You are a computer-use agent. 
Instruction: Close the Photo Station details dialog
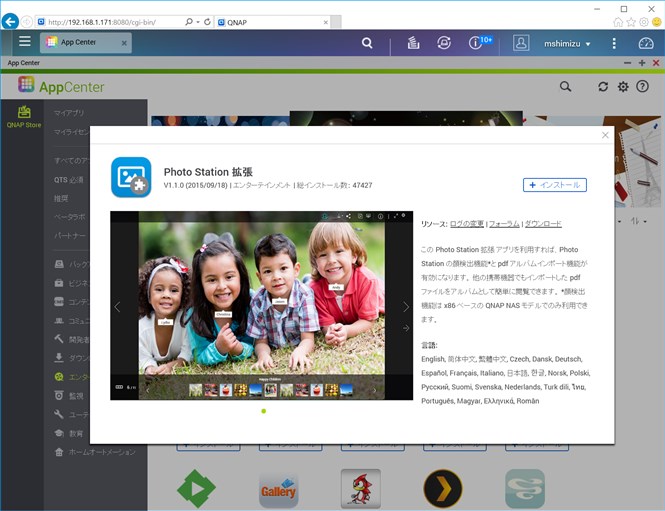pos(605,135)
